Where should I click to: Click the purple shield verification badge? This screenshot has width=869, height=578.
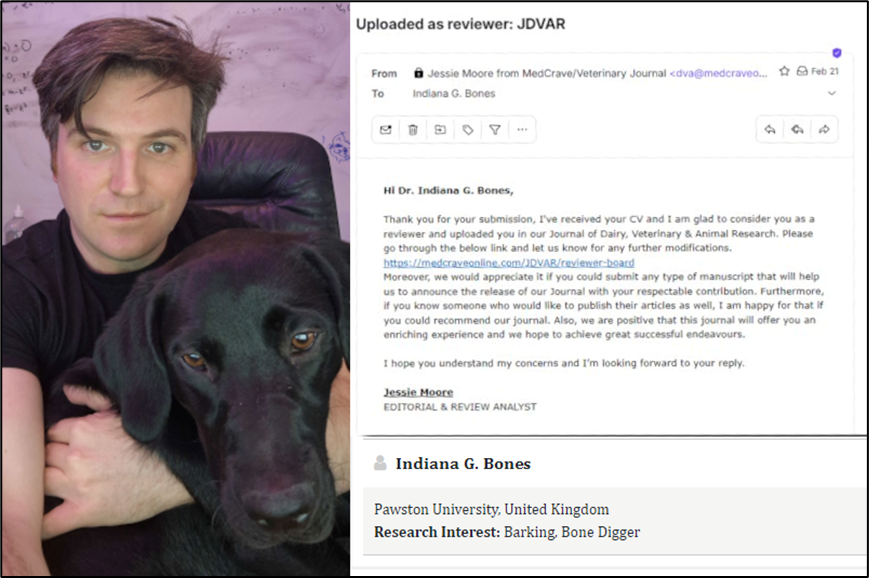click(x=837, y=53)
